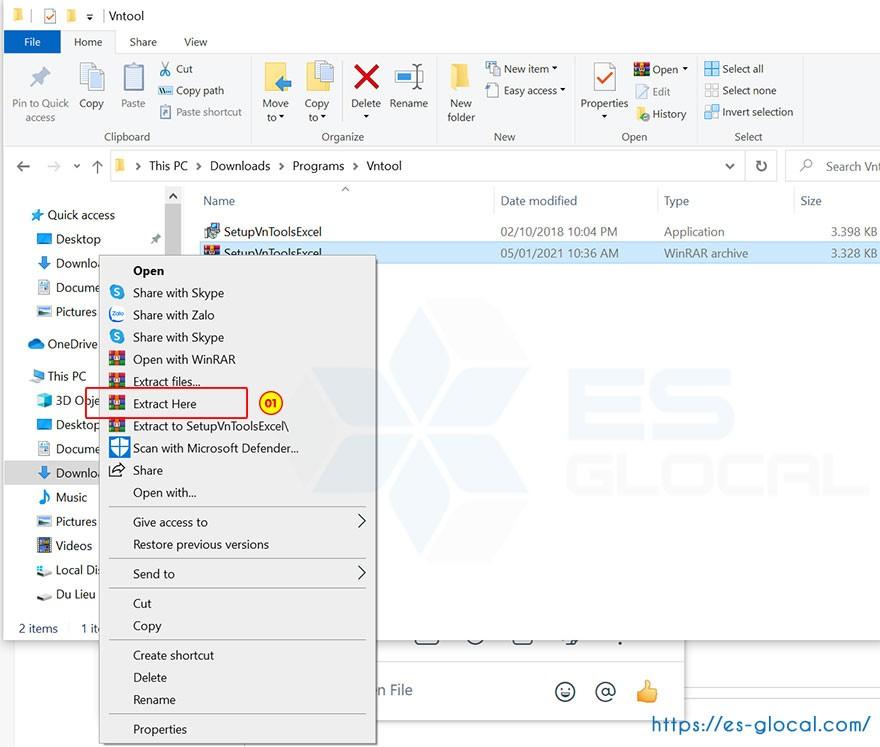Switch to the Share ribbon tab
Screen dimensions: 880x747
pos(143,42)
